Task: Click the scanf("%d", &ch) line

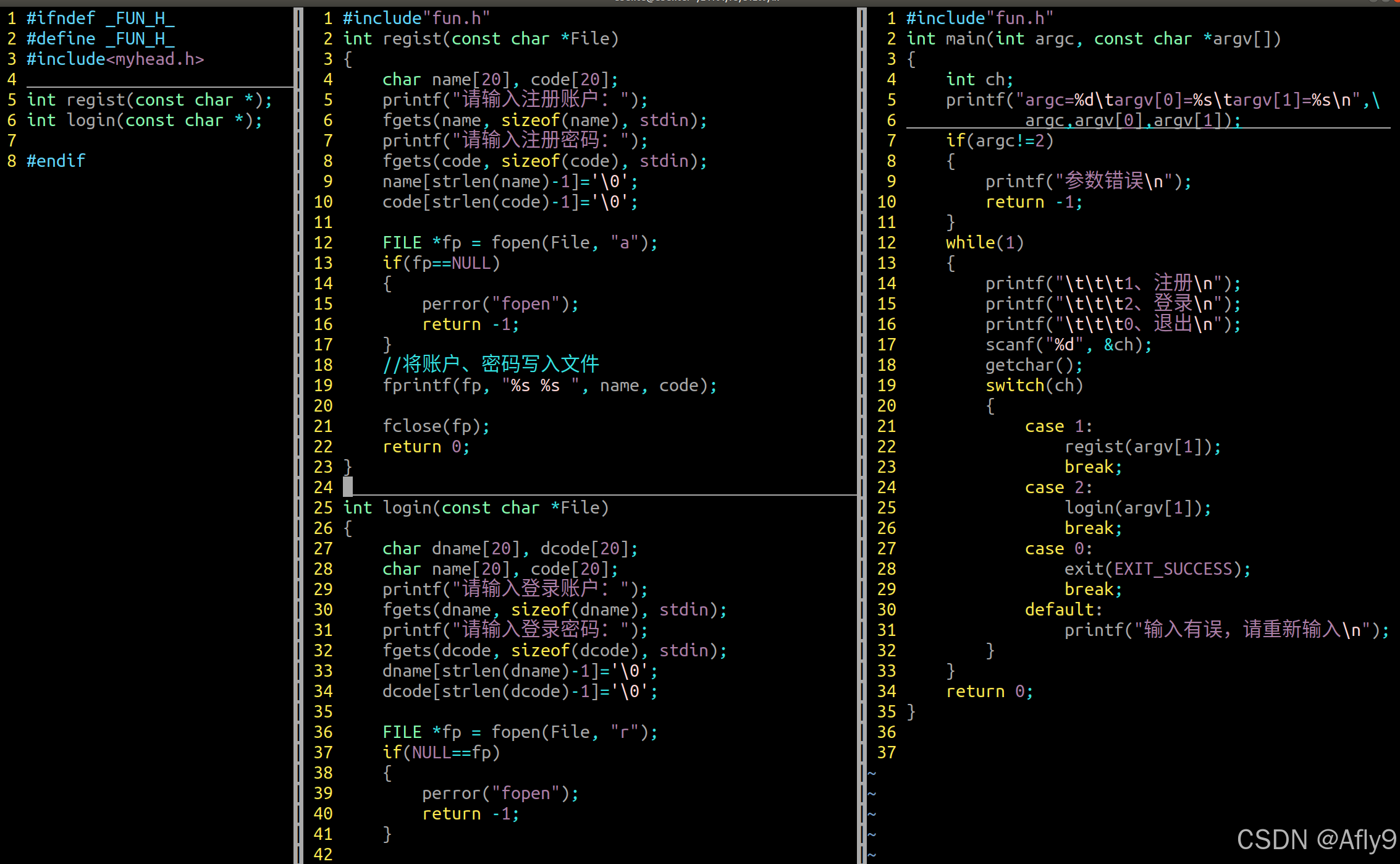Action: click(1068, 345)
